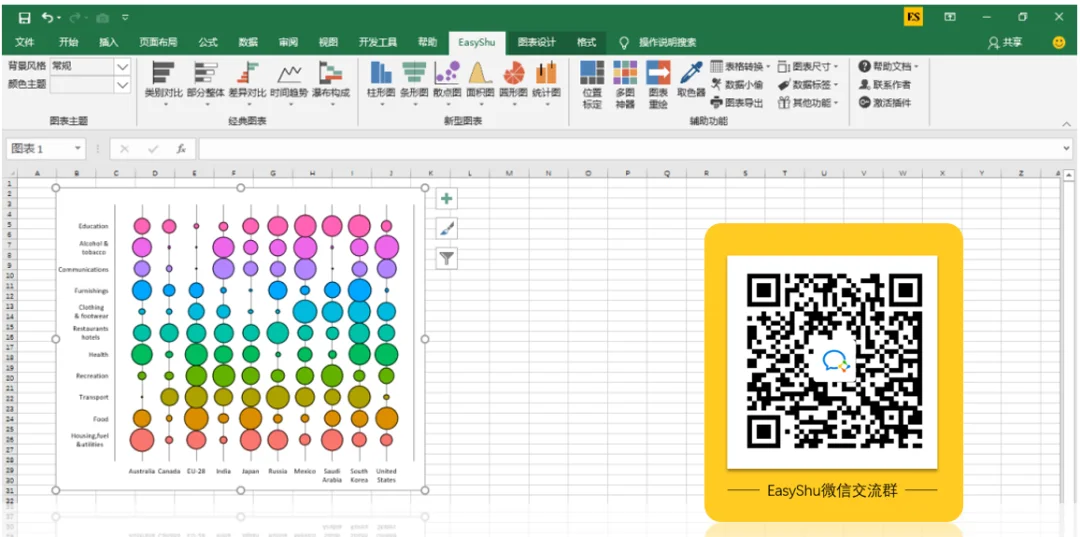Open chart styles paintbrush button

447,229
